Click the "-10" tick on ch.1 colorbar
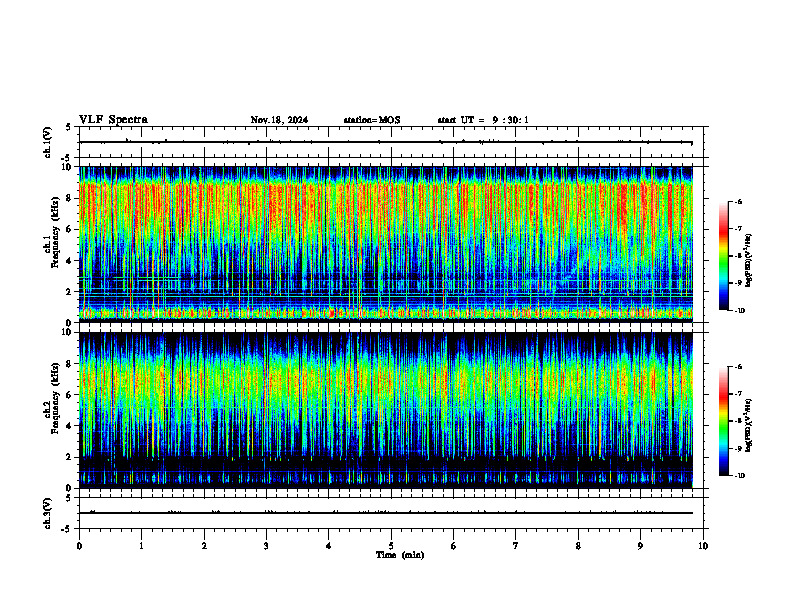The width and height of the screenshot is (792, 612). [x=740, y=310]
